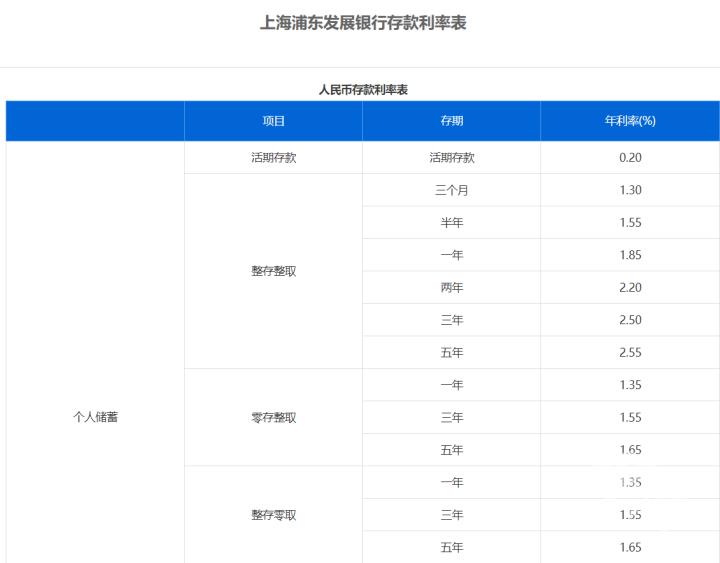Image resolution: width=720 pixels, height=563 pixels.
Task: Select the 2.50 rate value
Action: coord(630,320)
